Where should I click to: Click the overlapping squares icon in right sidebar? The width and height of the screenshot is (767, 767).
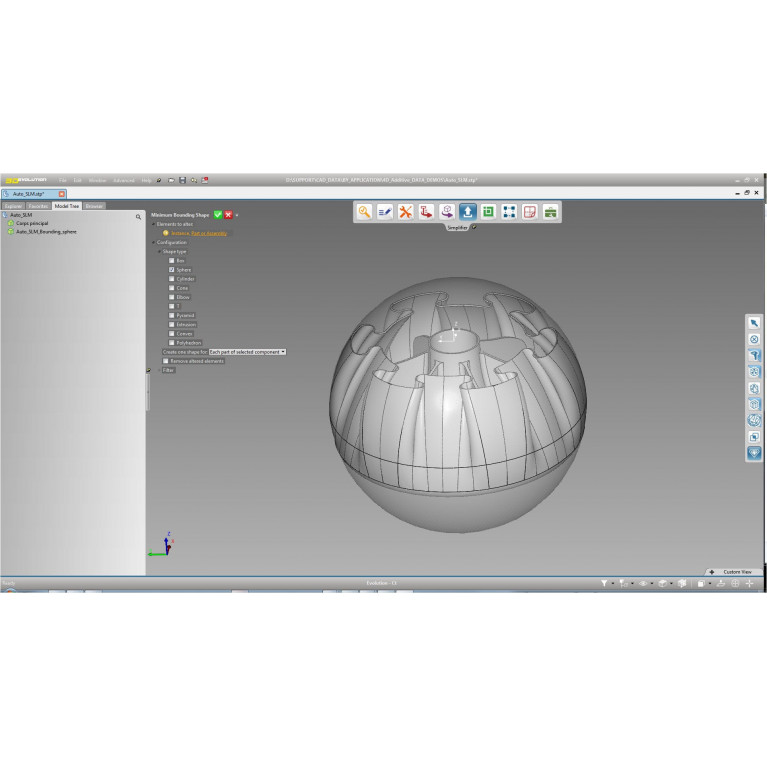coord(754,437)
